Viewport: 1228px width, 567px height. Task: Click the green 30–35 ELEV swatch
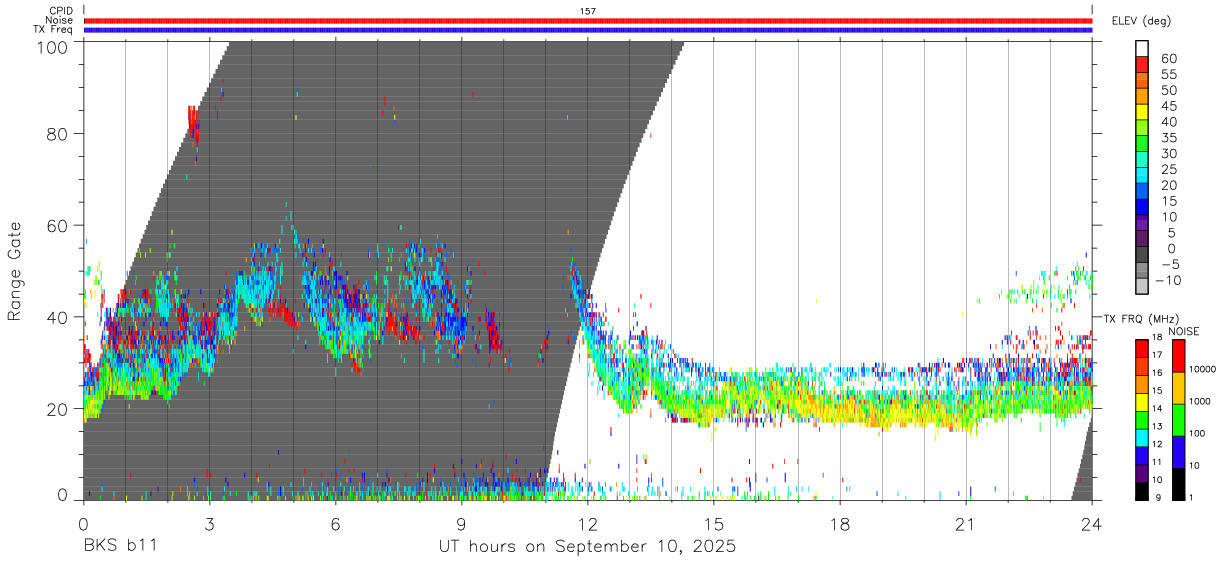tap(1142, 144)
